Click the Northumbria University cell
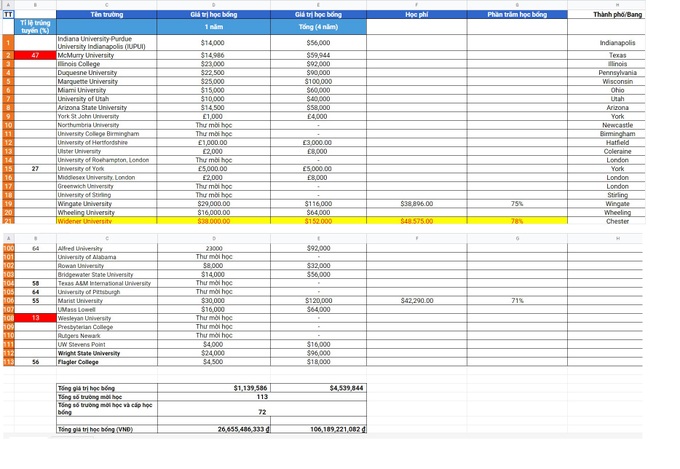The image size is (680, 469). tap(107, 125)
